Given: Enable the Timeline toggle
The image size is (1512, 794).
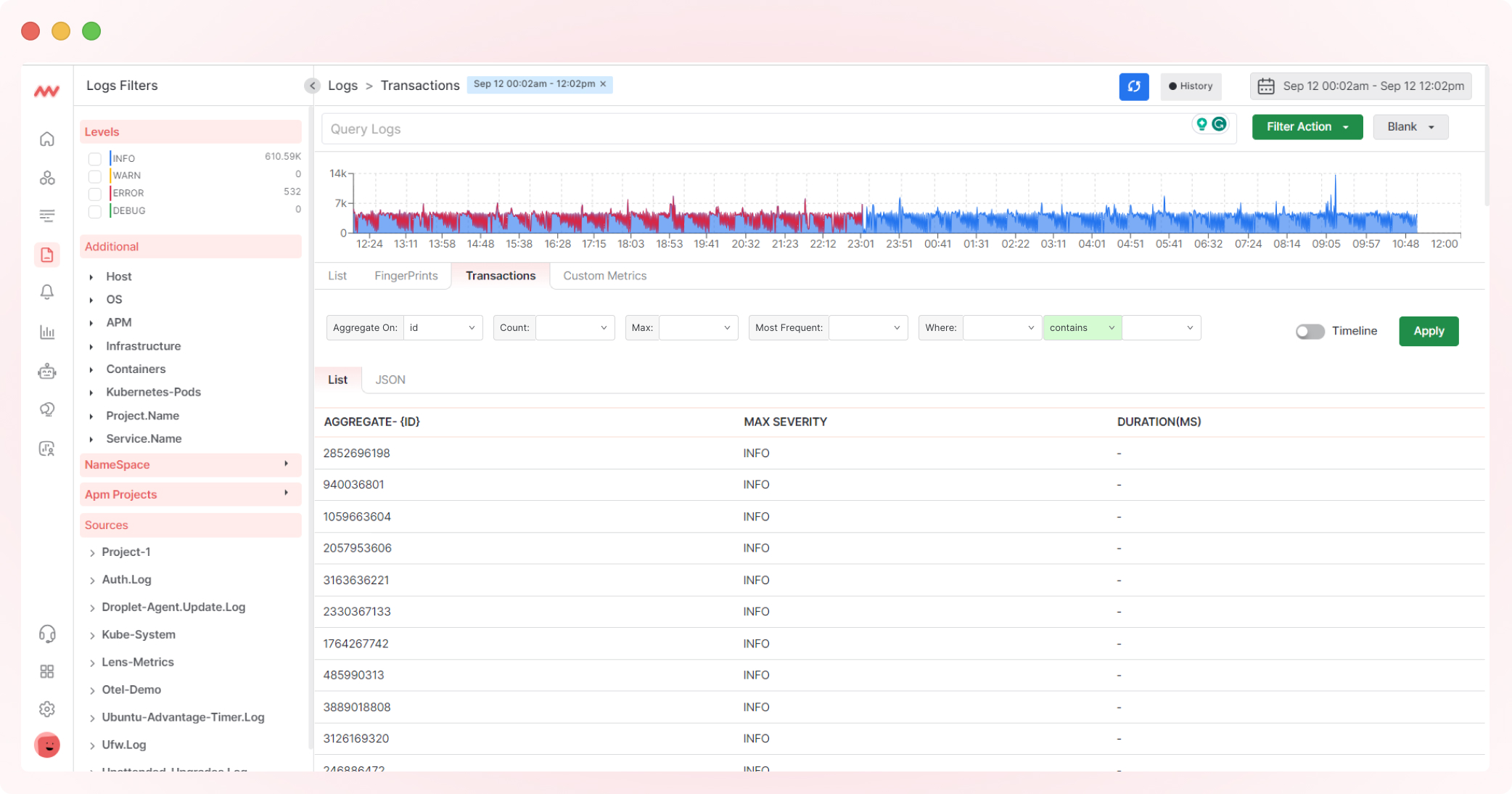Looking at the screenshot, I should [x=1310, y=331].
